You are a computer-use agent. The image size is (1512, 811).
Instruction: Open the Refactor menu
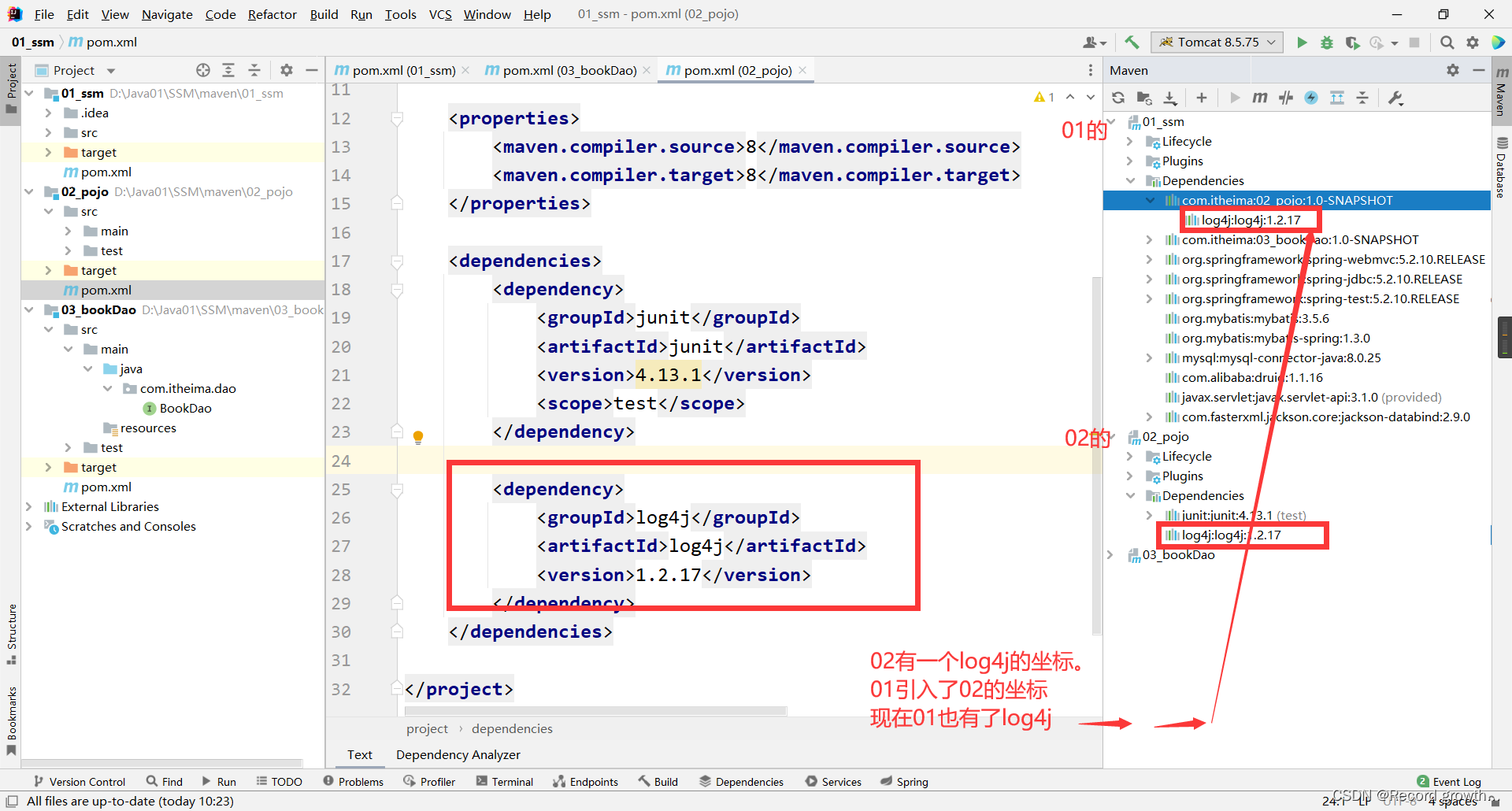point(272,14)
